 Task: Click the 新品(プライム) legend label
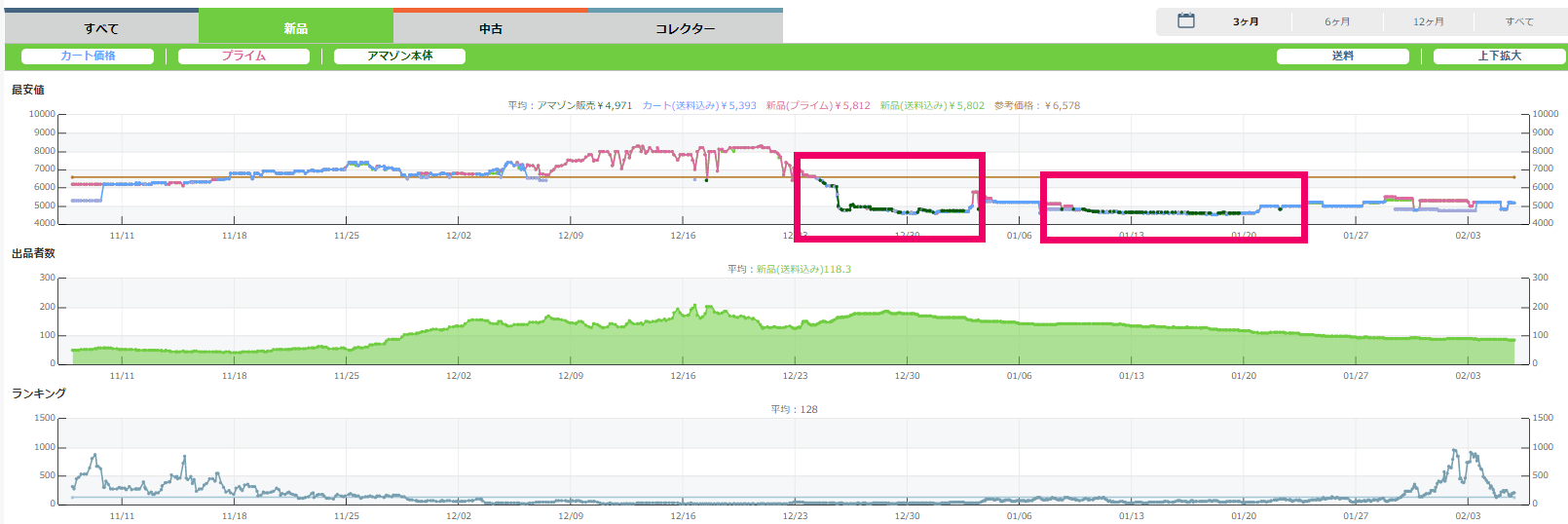[x=817, y=105]
